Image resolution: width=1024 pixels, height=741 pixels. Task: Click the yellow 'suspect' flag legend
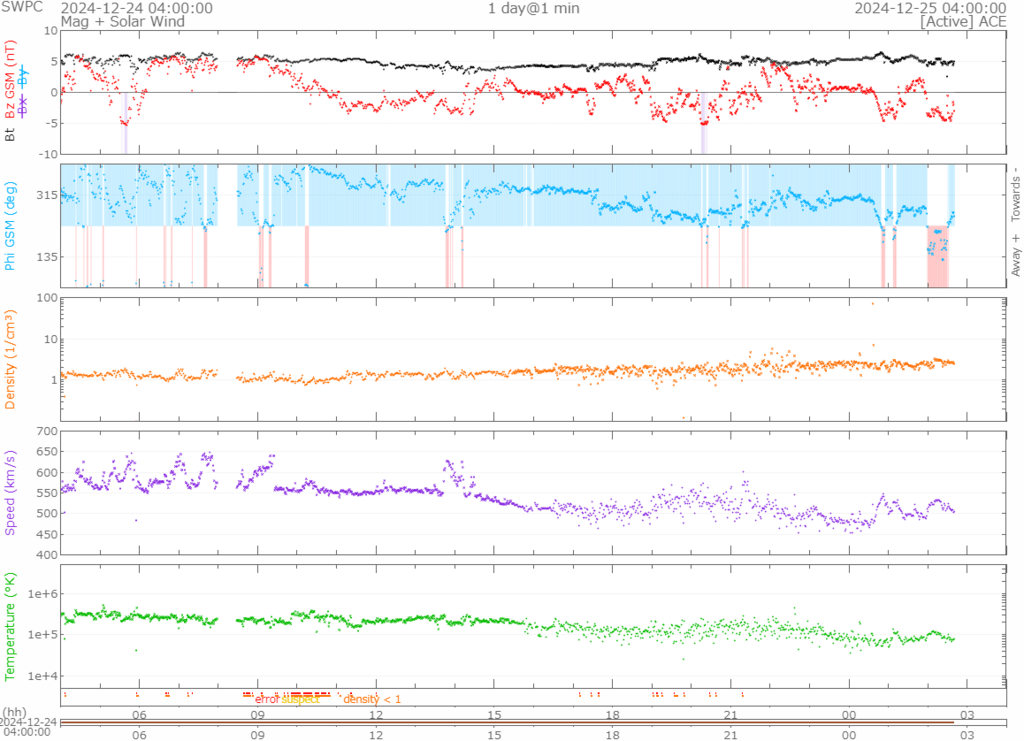point(301,699)
